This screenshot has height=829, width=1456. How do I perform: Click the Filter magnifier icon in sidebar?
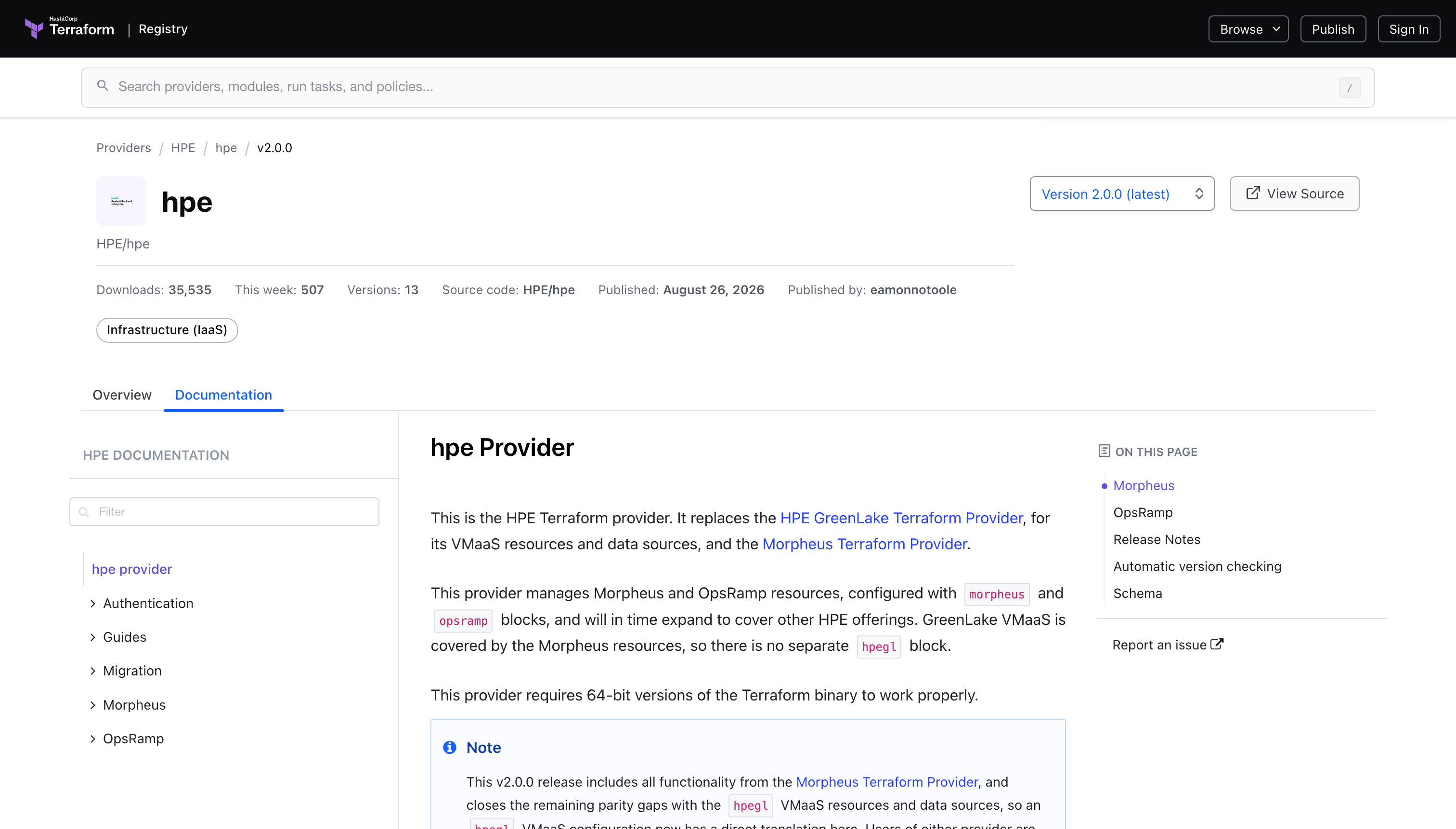pyautogui.click(x=84, y=512)
